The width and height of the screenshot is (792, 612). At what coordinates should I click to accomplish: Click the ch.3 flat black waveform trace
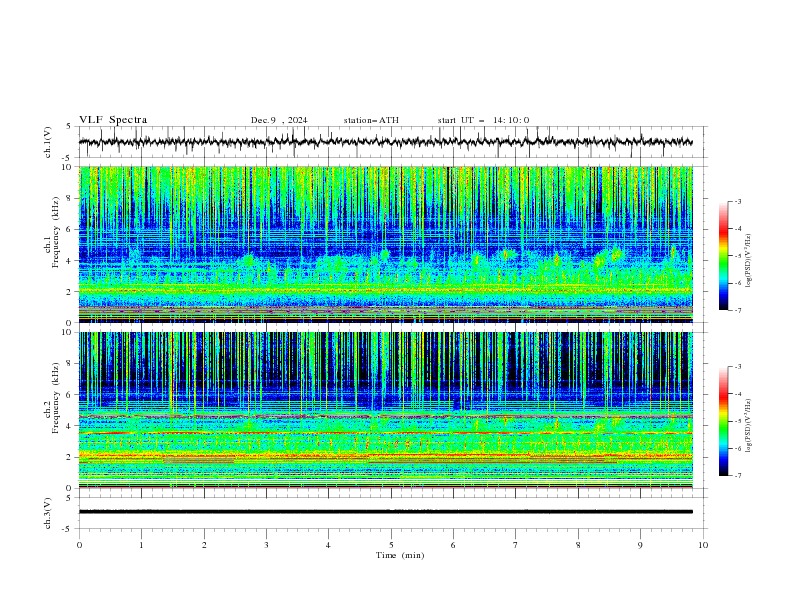click(x=385, y=512)
